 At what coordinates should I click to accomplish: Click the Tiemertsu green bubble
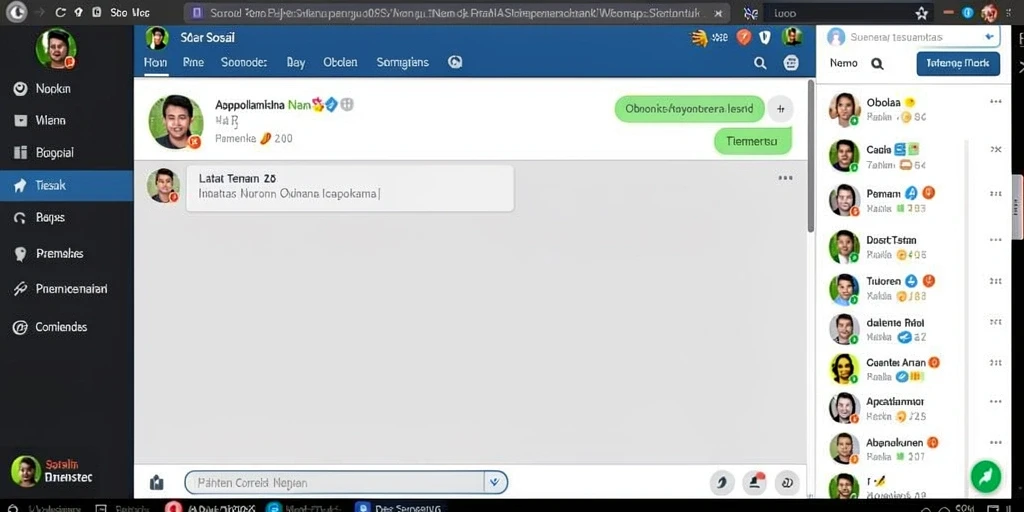click(752, 141)
